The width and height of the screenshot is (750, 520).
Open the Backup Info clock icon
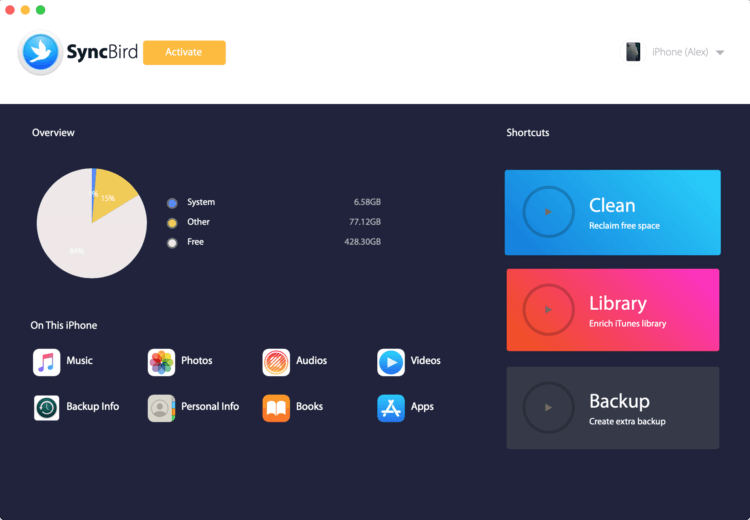(46, 408)
